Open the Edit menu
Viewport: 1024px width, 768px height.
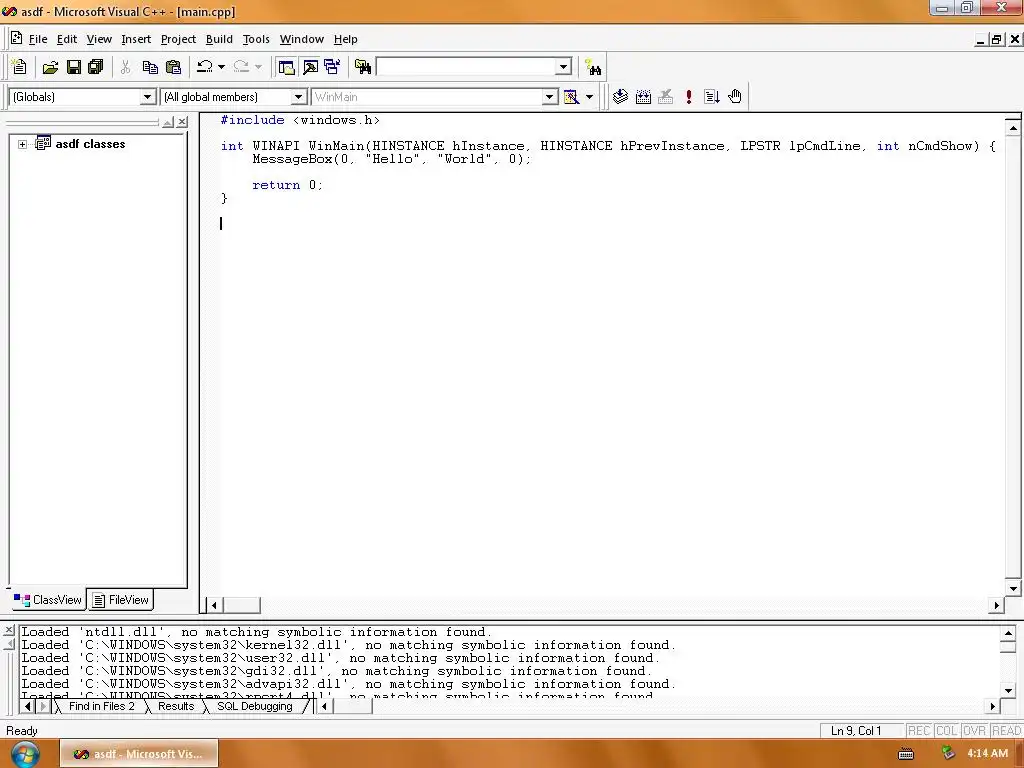pos(67,39)
